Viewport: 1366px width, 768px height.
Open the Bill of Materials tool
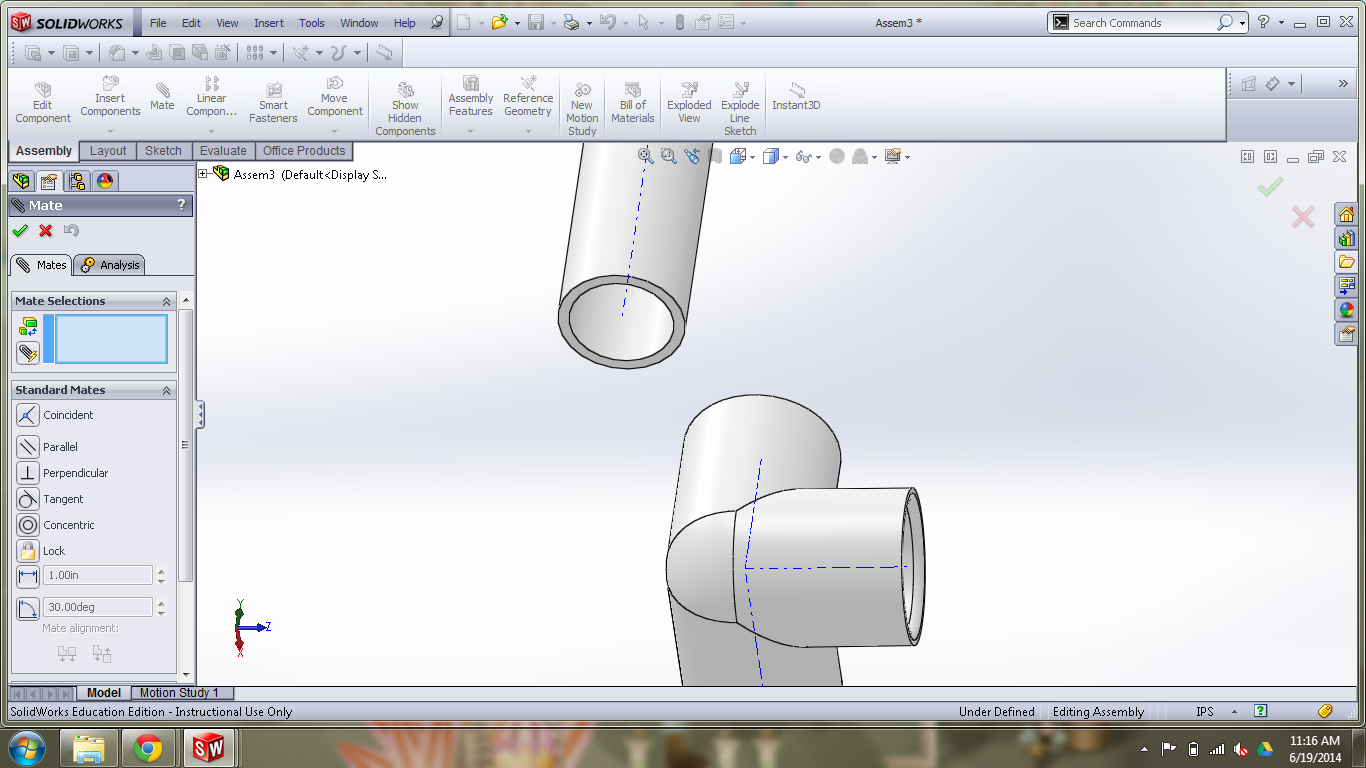click(x=632, y=103)
